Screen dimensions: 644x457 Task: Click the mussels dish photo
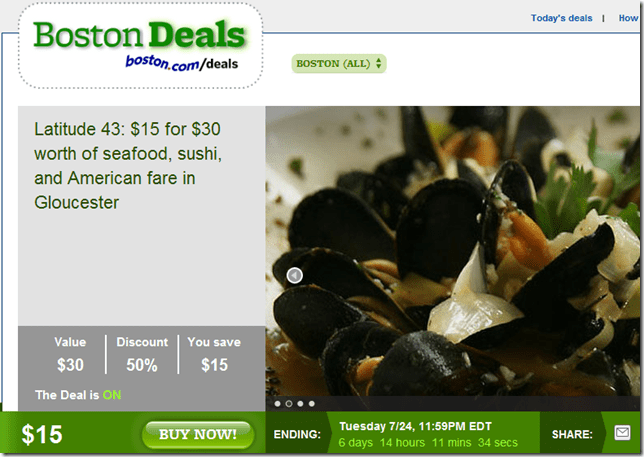pos(453,251)
